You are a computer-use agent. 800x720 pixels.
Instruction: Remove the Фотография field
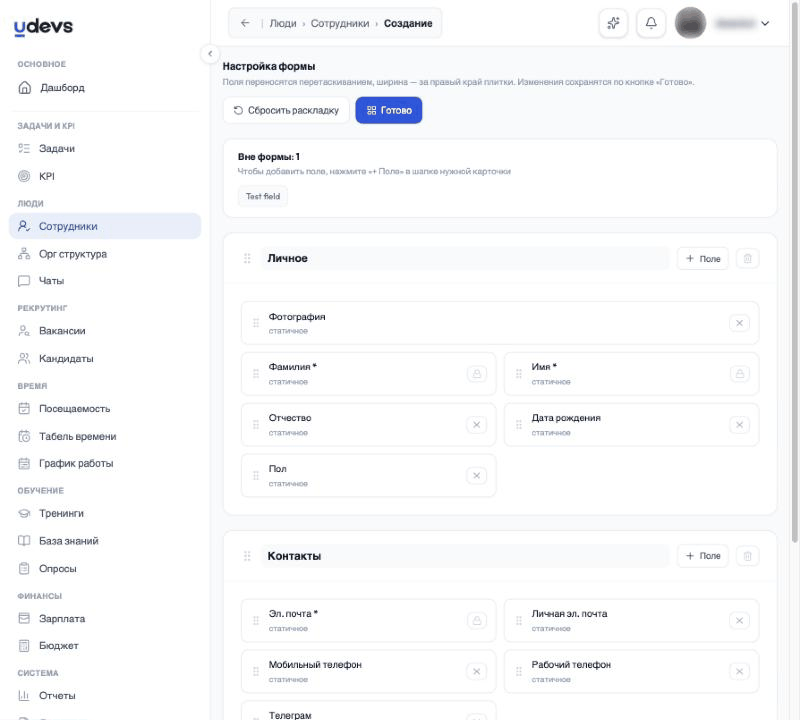(739, 323)
